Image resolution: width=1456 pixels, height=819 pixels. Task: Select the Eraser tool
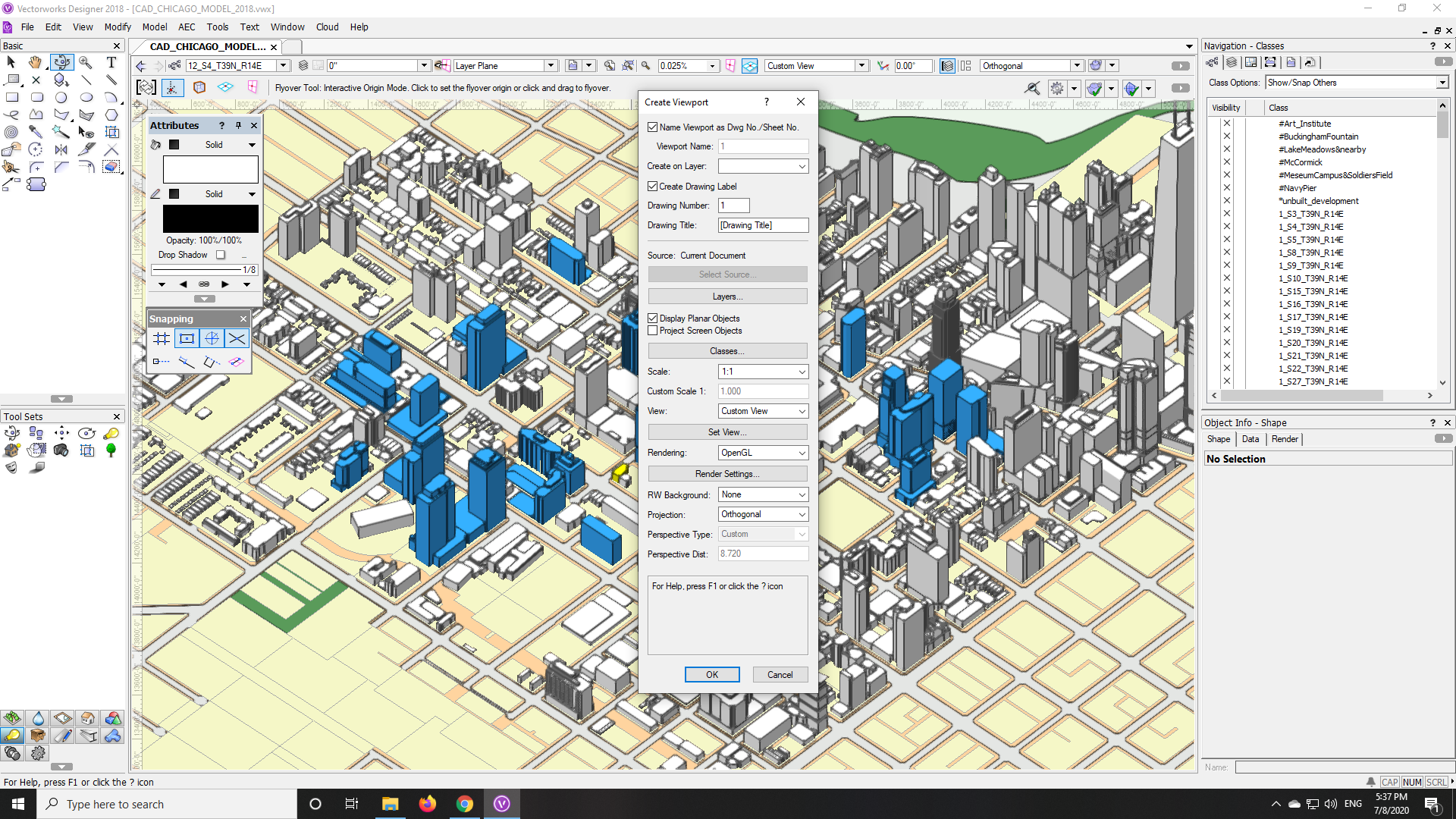click(x=111, y=167)
